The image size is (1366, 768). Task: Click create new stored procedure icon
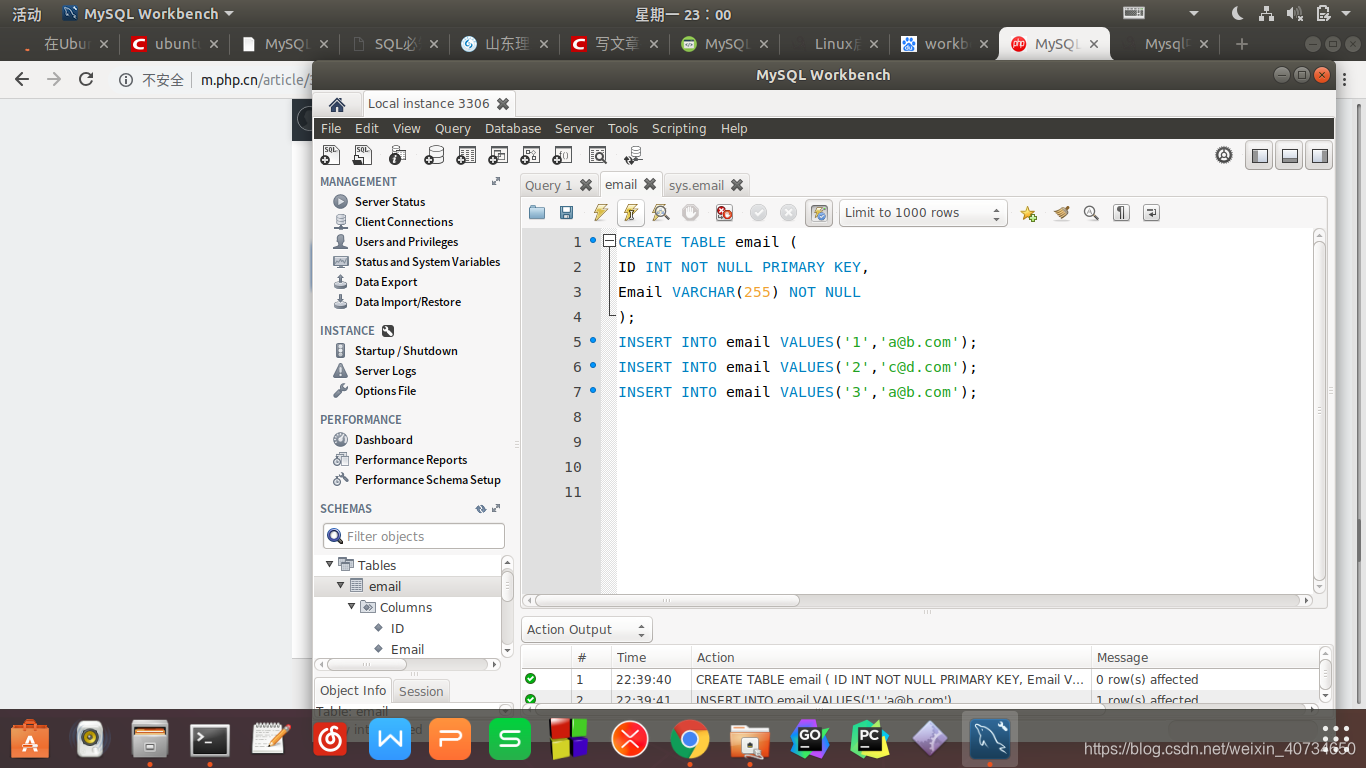[x=531, y=155]
